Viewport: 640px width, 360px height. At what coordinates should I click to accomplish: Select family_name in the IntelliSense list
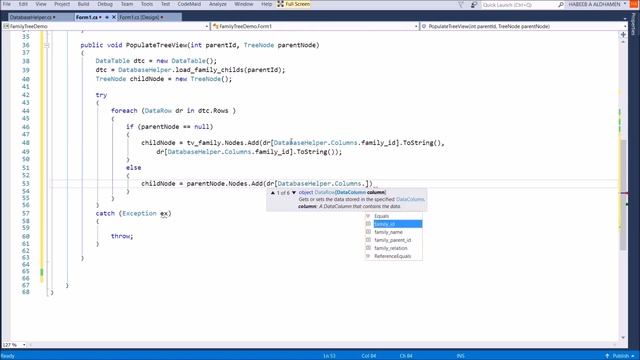coord(394,232)
